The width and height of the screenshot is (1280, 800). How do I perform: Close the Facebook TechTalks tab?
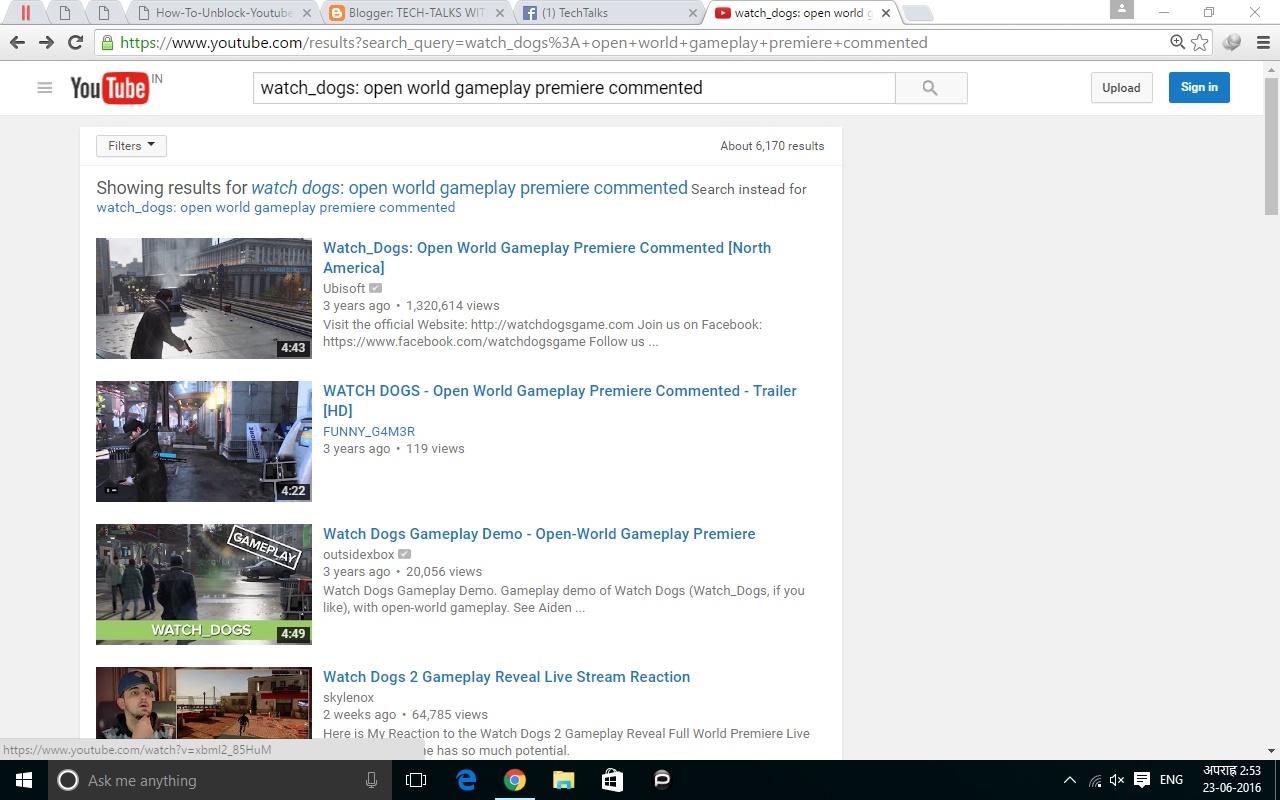coord(693,13)
